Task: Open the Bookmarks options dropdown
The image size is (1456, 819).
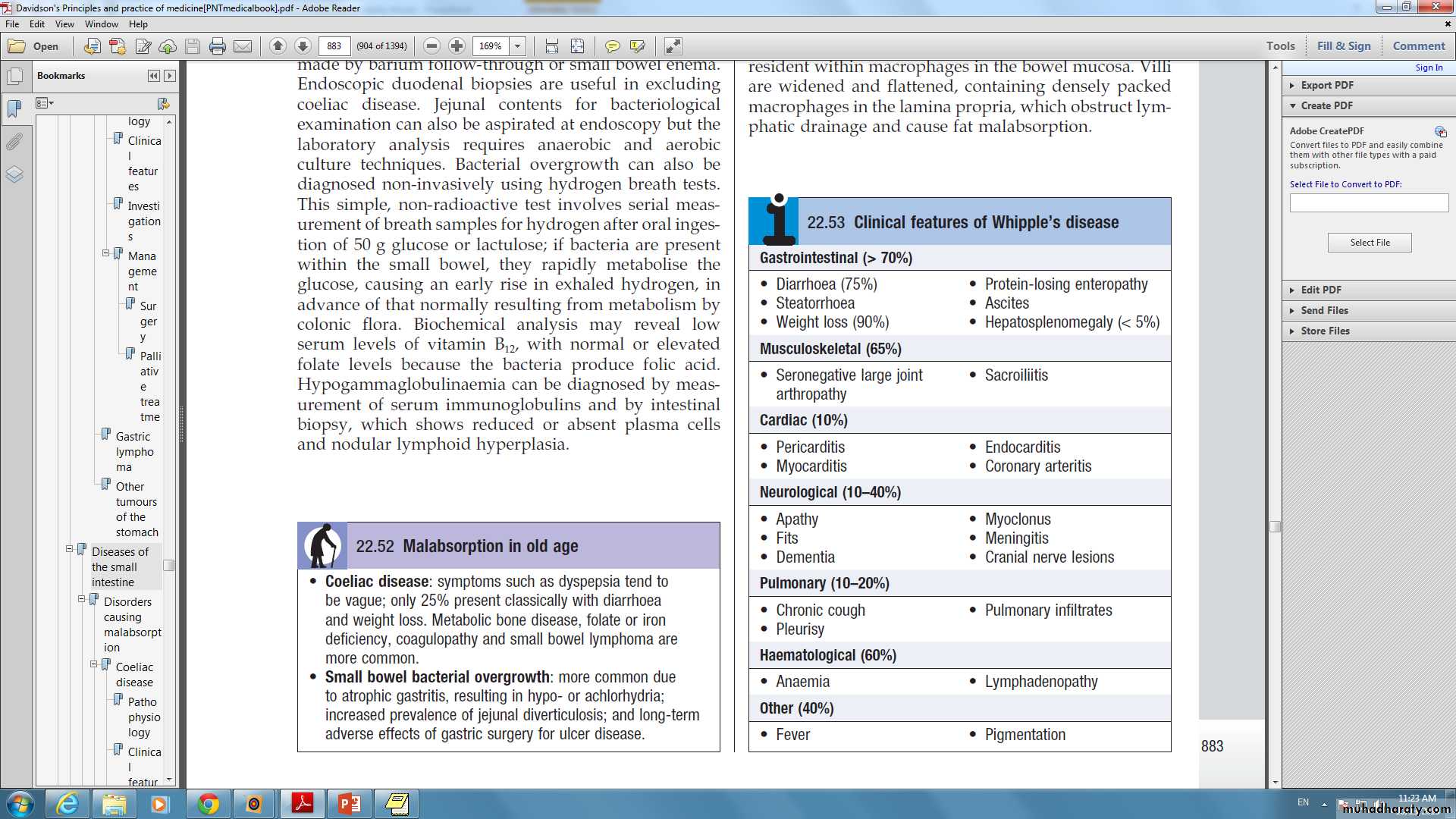Action: (45, 103)
